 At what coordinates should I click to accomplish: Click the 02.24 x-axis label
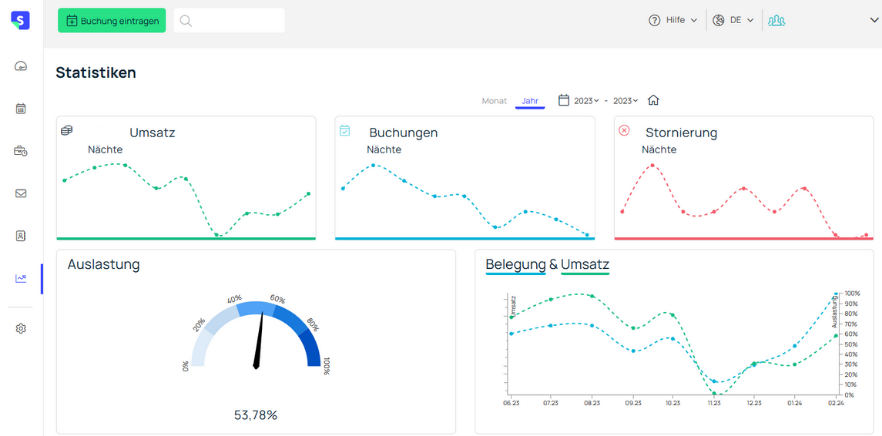point(836,403)
